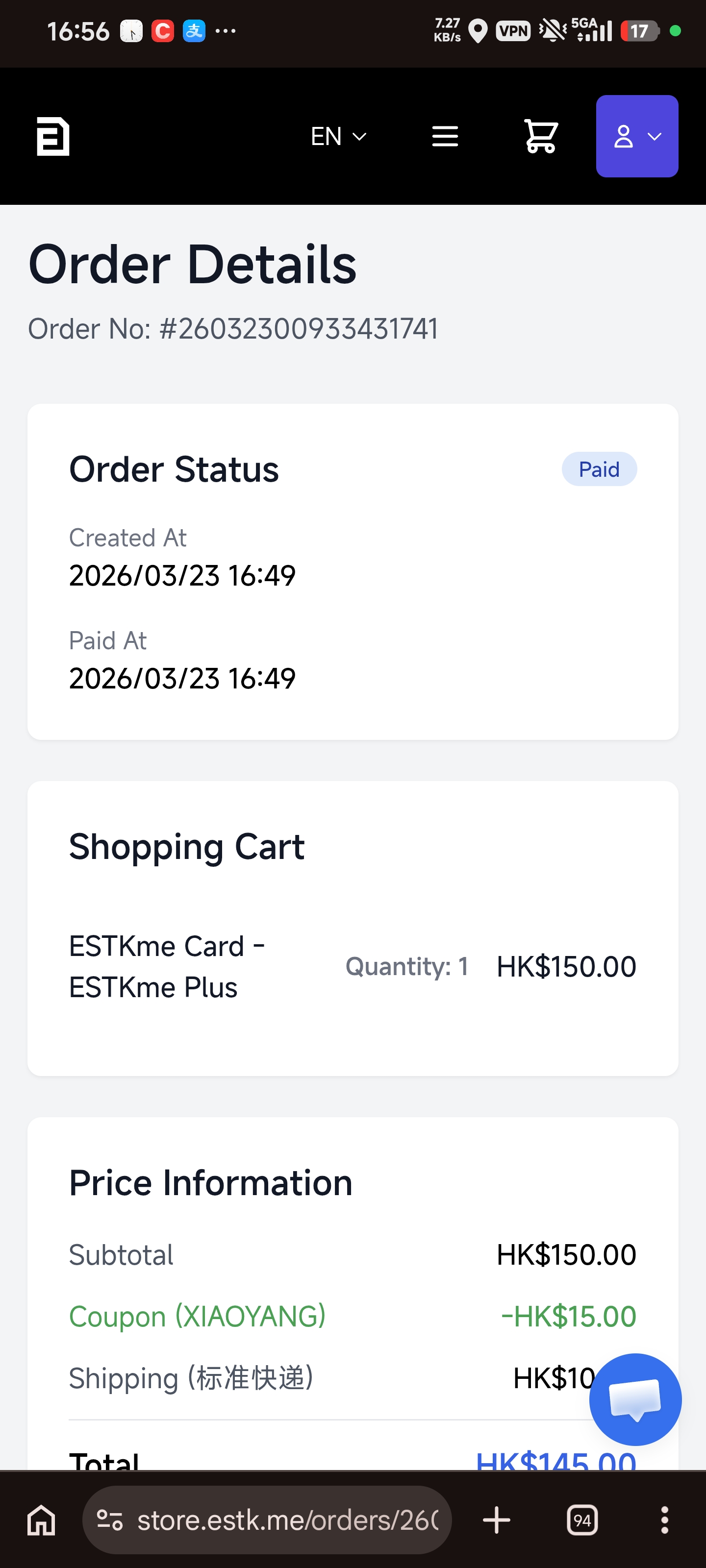Open the EN language dropdown
Viewport: 706px width, 1568px height.
pos(338,136)
